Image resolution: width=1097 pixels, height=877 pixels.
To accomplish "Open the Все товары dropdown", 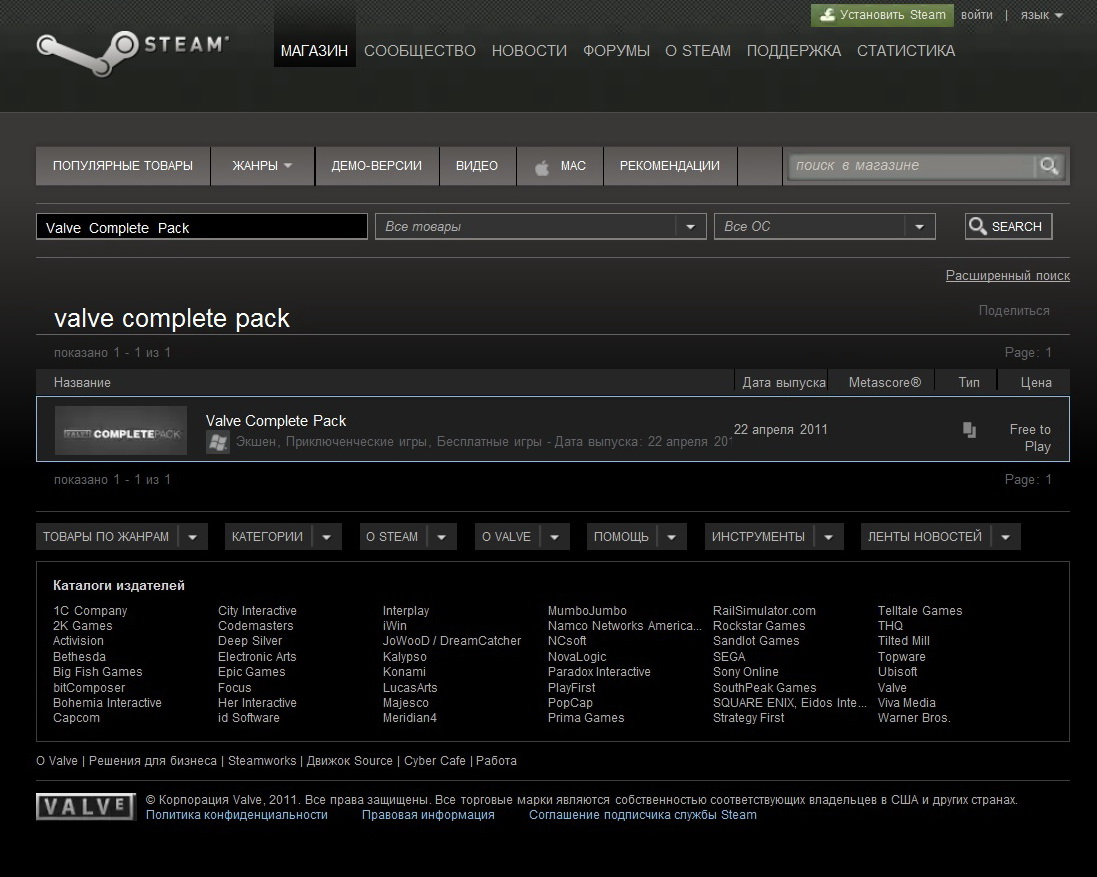I will tap(541, 227).
